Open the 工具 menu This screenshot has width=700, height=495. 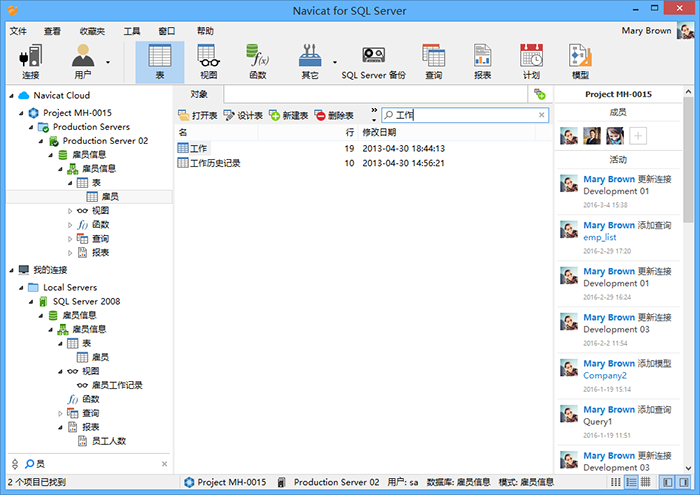[x=132, y=31]
